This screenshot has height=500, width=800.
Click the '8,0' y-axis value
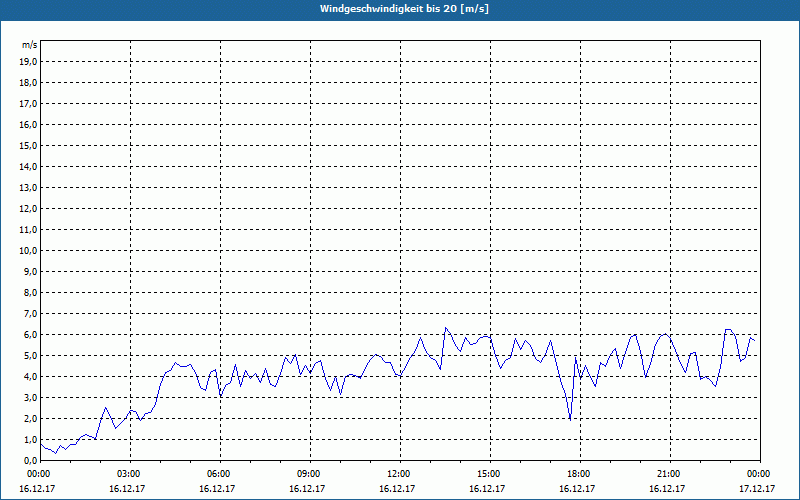[x=30, y=292]
